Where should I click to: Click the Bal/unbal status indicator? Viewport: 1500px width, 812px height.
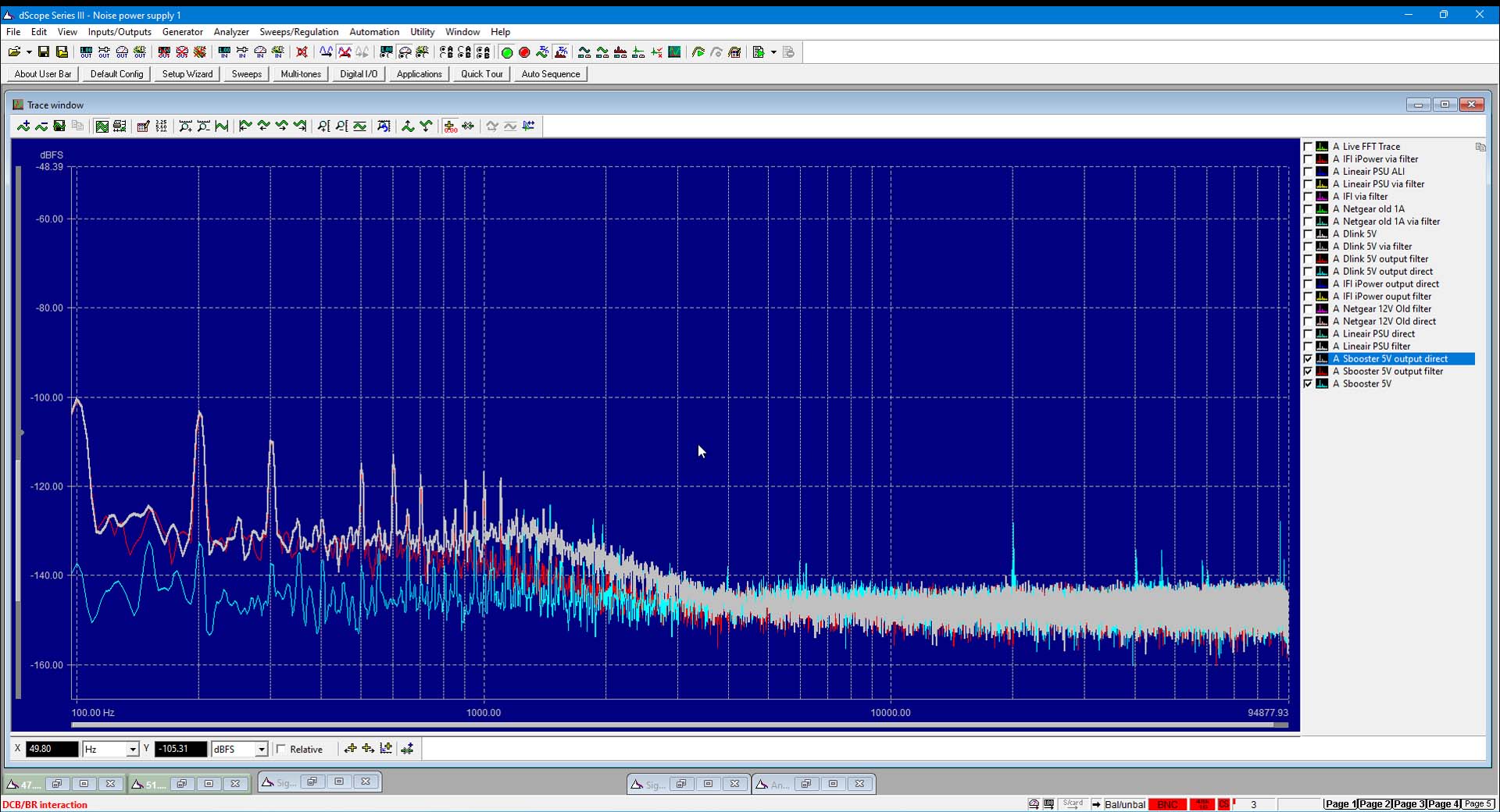tap(1125, 804)
